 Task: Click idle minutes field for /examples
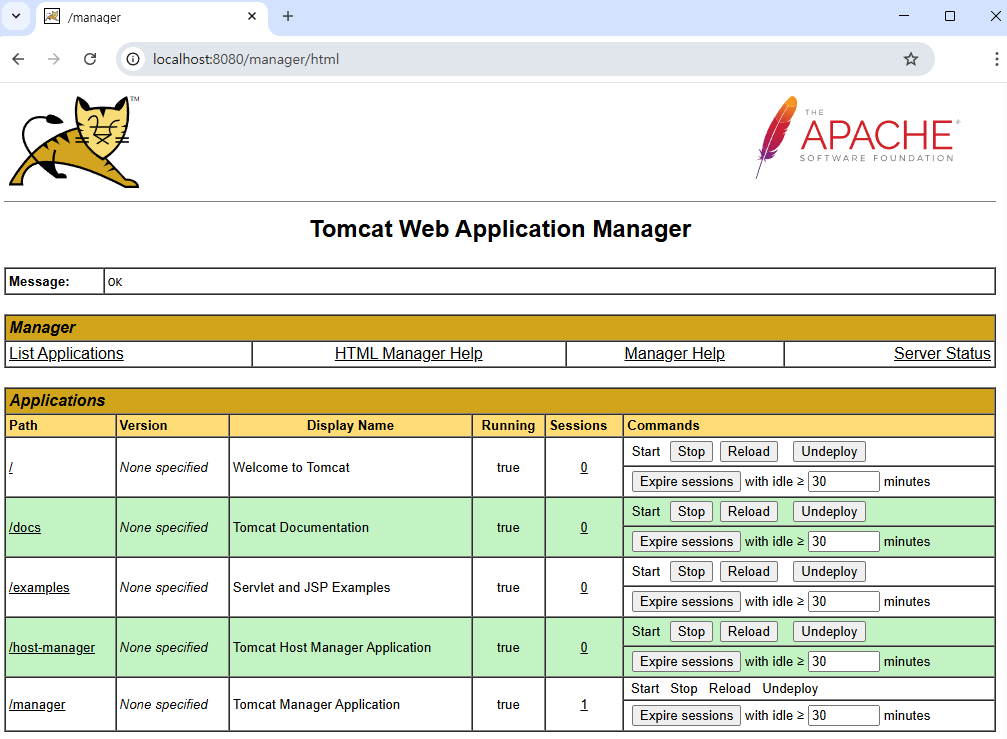coord(843,602)
